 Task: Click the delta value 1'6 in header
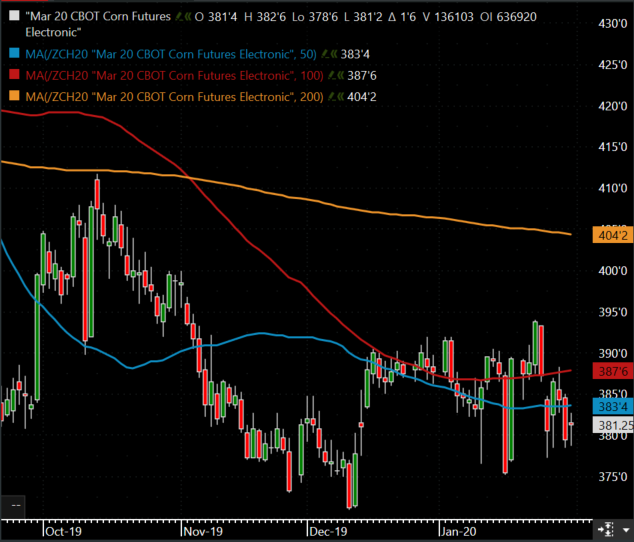click(402, 17)
